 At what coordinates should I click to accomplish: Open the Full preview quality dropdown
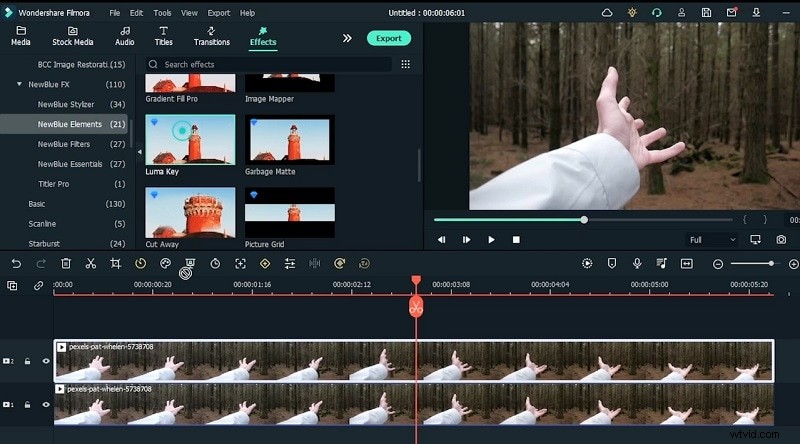(711, 240)
